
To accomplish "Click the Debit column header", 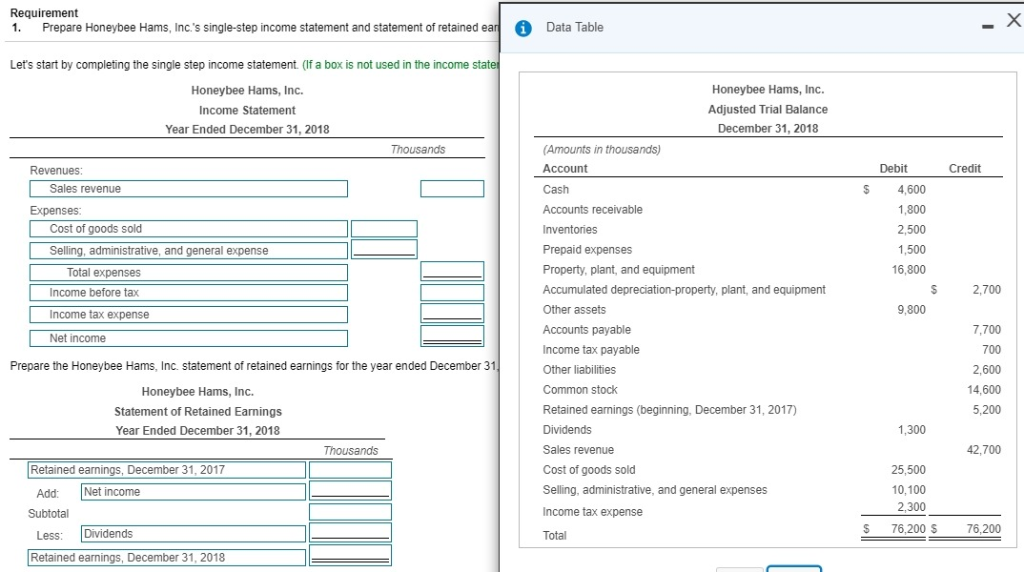I will 893,168.
